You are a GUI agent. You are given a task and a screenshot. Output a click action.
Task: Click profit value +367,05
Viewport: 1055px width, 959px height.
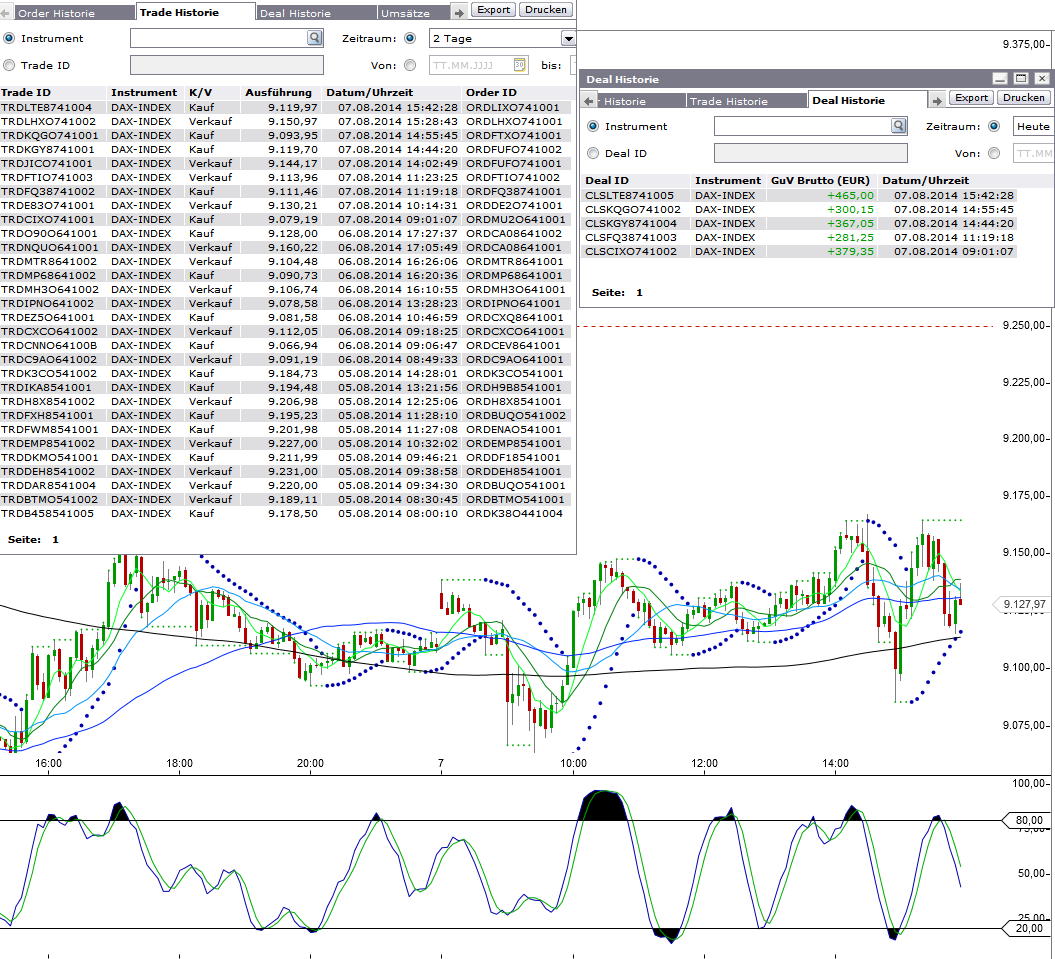click(x=850, y=223)
